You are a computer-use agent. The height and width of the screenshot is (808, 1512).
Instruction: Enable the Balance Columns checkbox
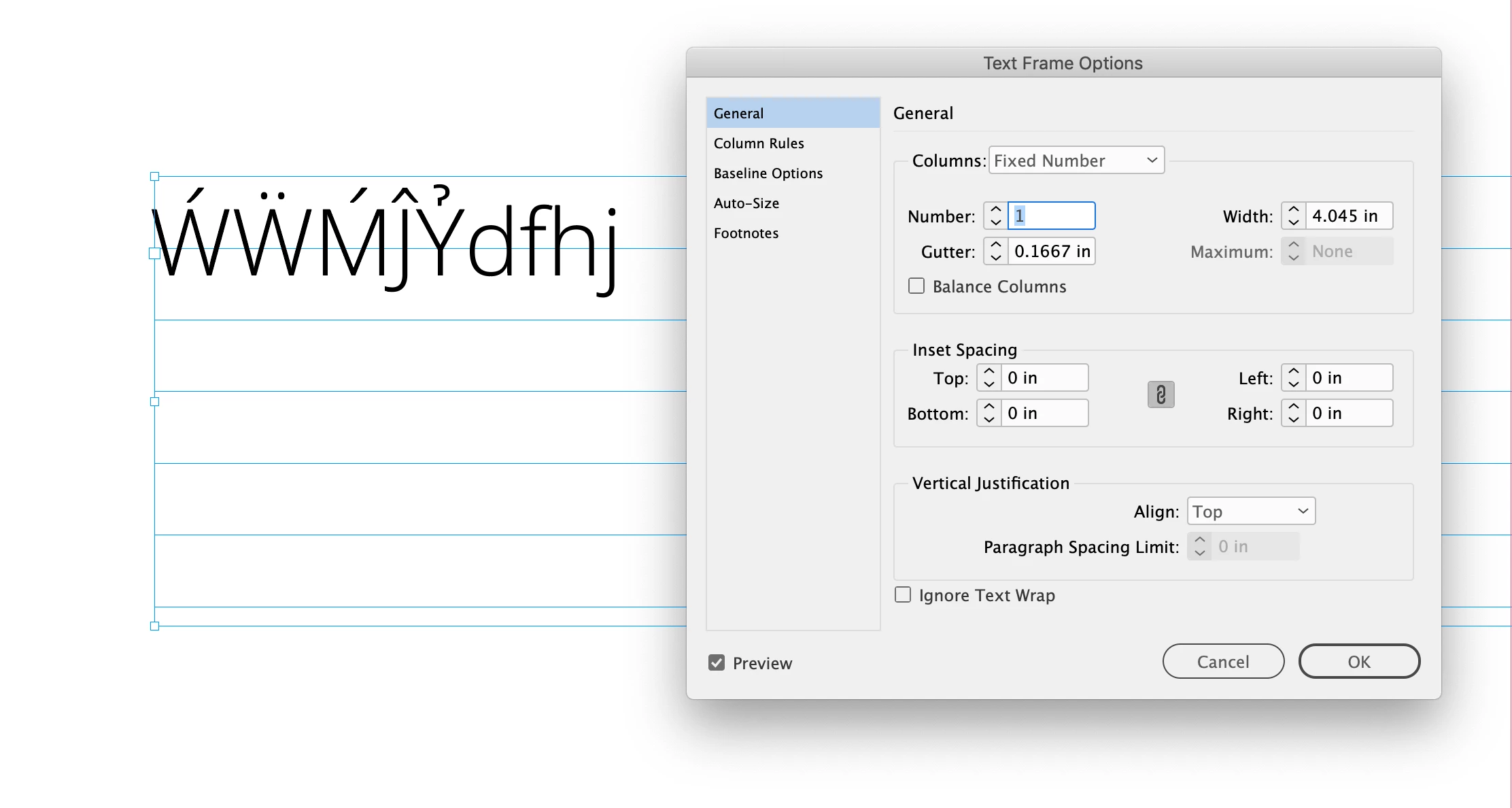(916, 286)
